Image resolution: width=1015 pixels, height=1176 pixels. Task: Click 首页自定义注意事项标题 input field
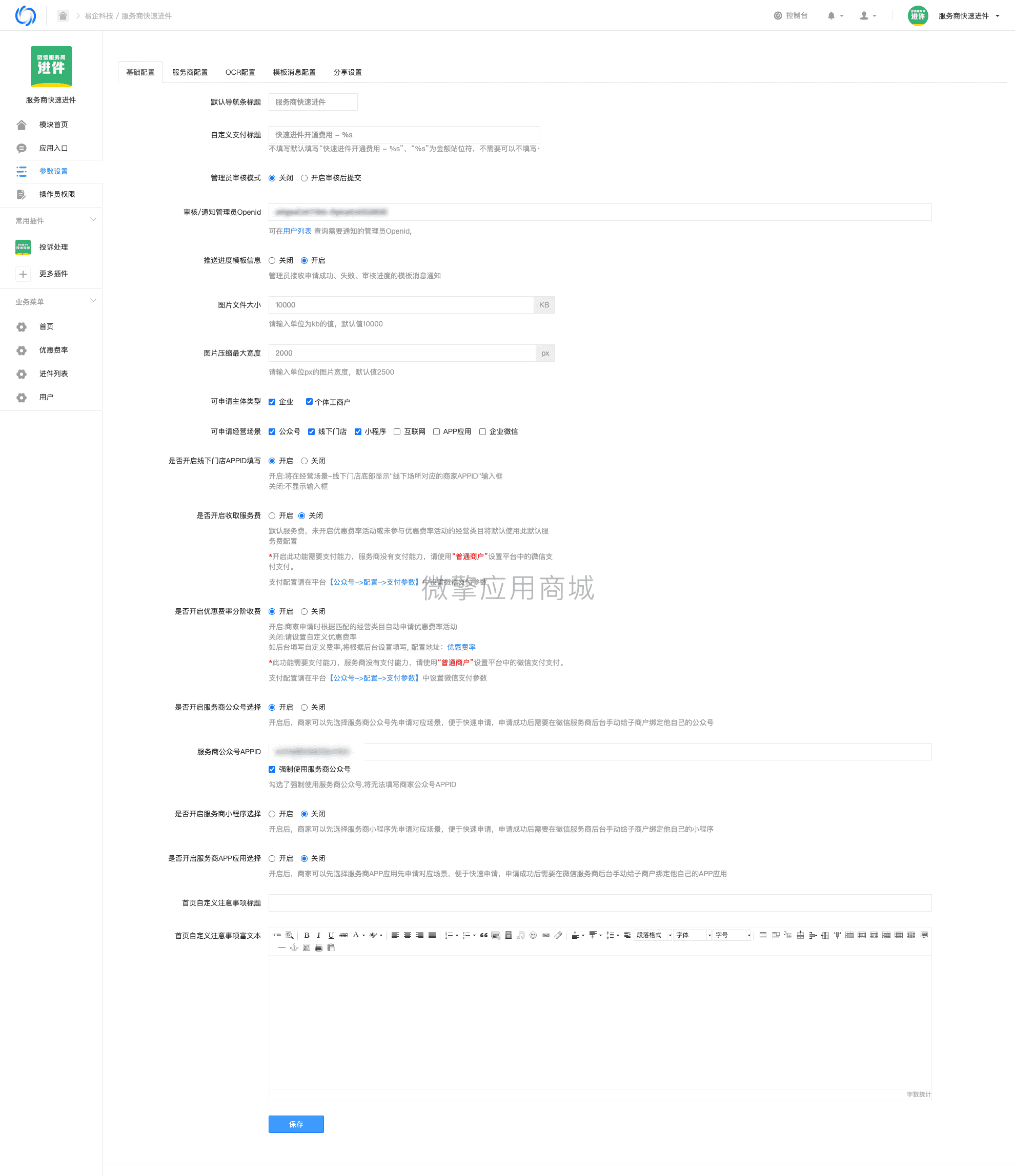click(x=600, y=903)
